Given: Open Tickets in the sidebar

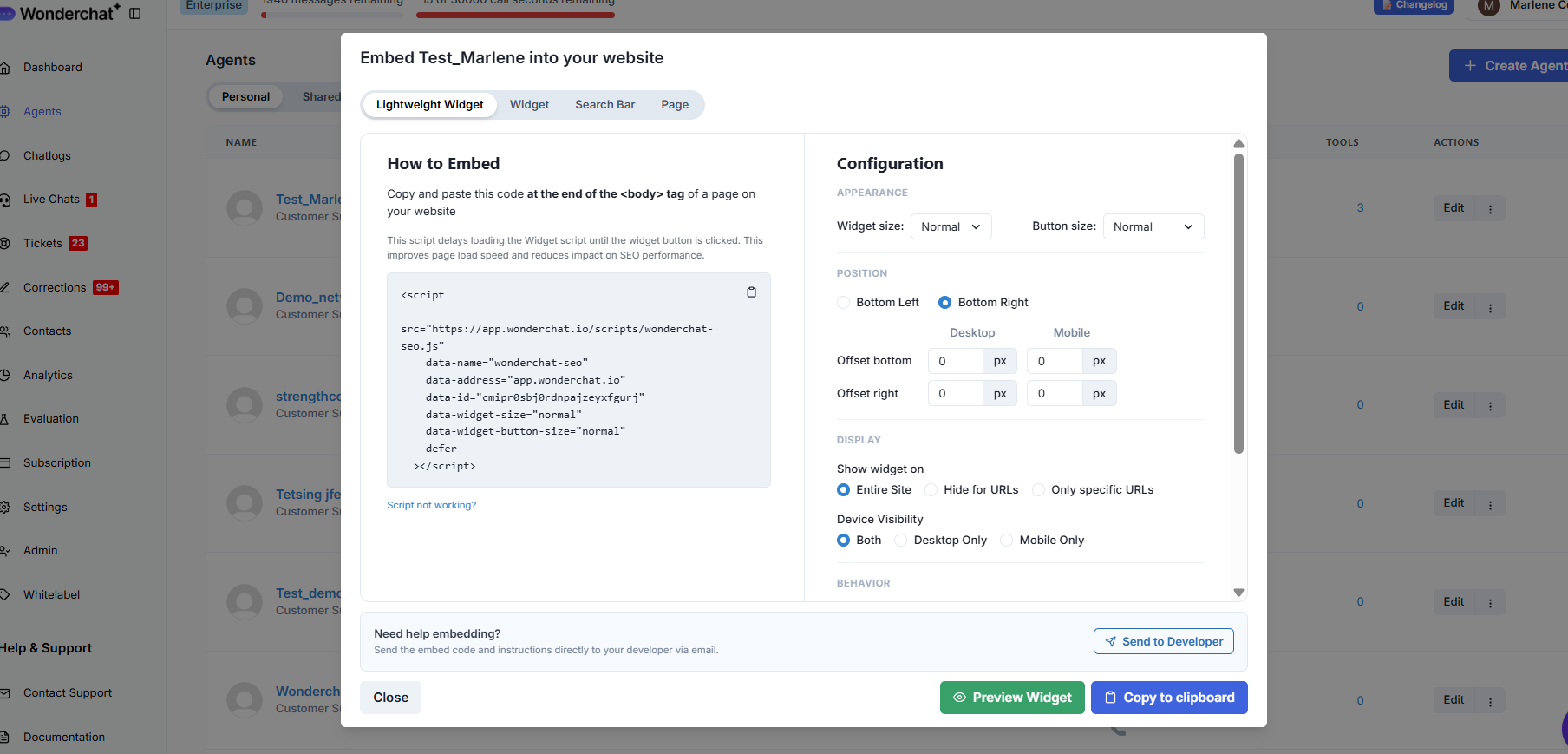Looking at the screenshot, I should 42,244.
